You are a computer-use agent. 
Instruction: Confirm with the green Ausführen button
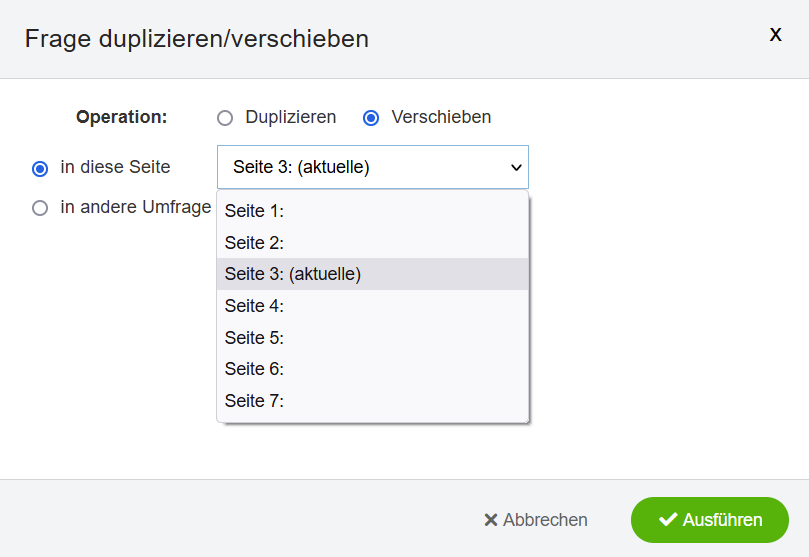click(709, 520)
